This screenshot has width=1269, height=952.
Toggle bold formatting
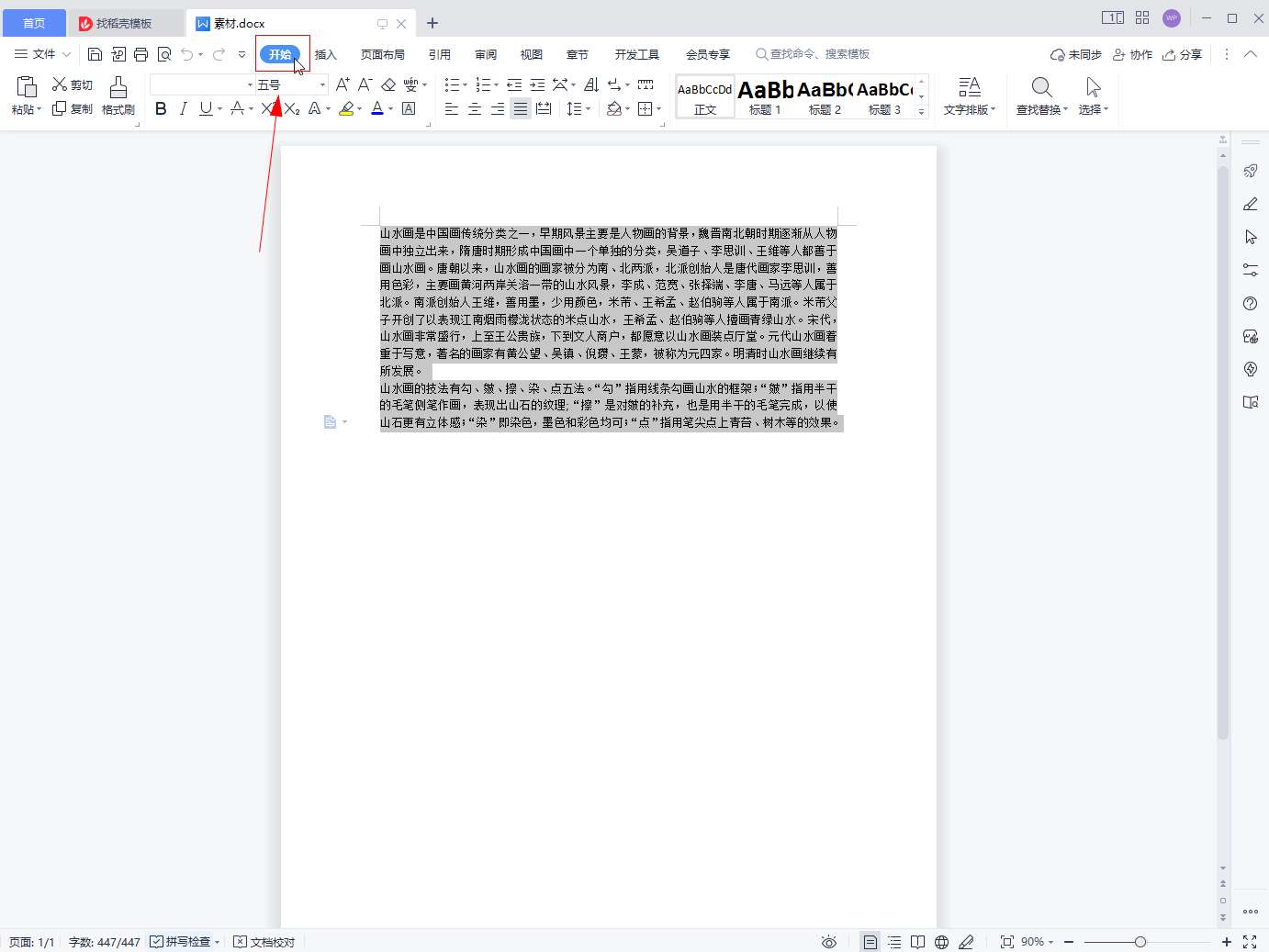click(161, 108)
